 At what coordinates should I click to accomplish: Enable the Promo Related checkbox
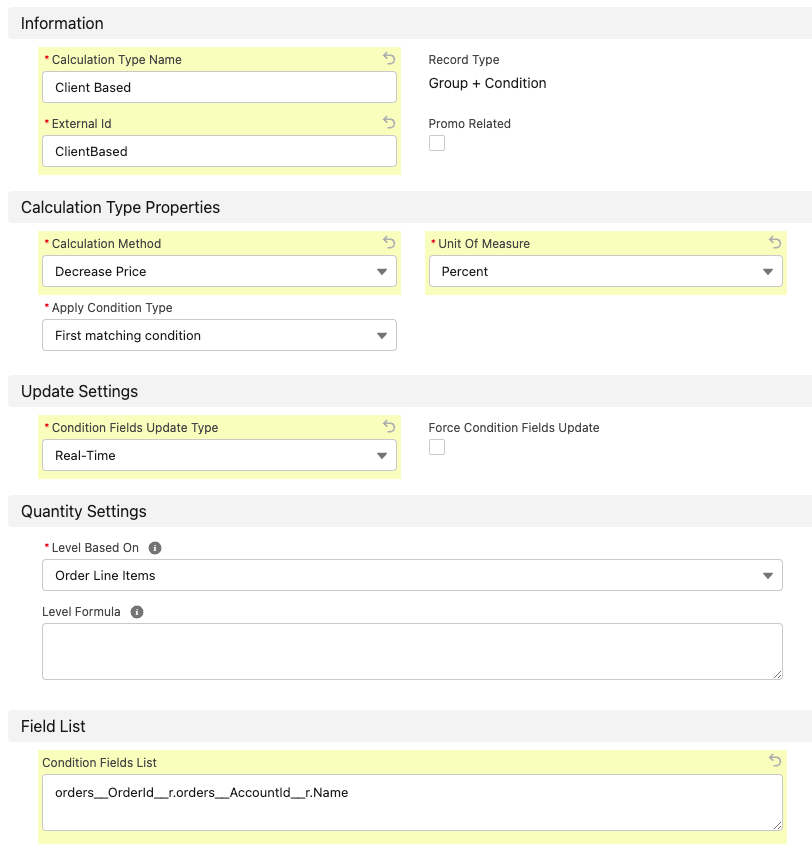436,143
